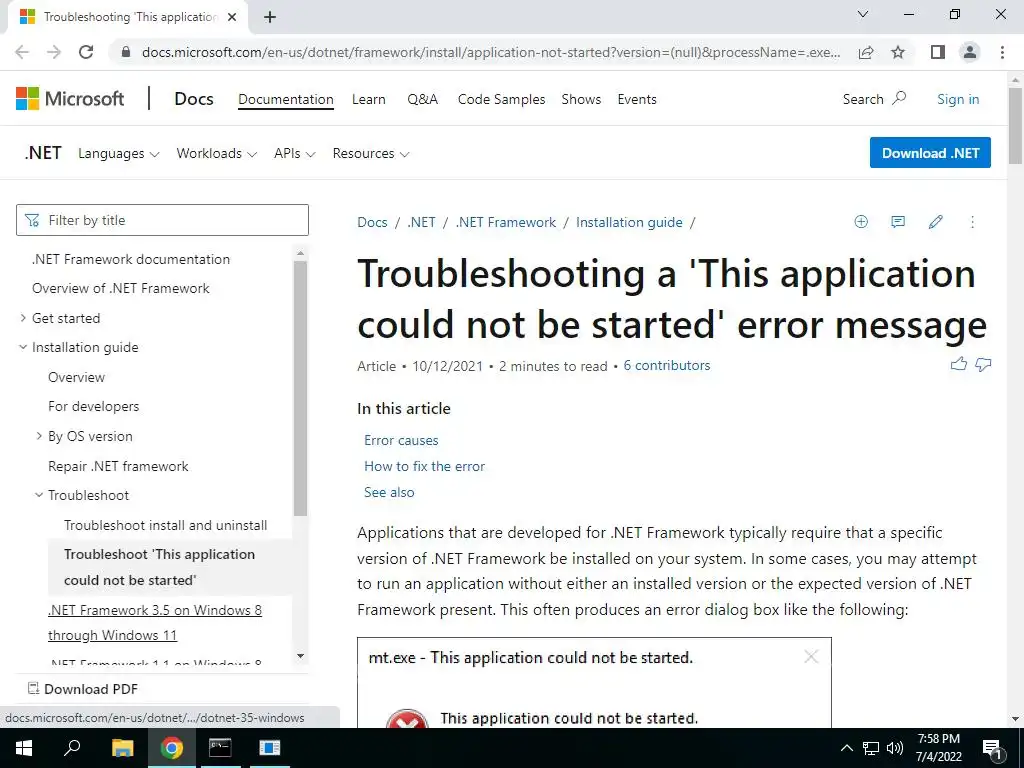This screenshot has width=1024, height=768.
Task: Jump to Error causes section
Action: [401, 440]
